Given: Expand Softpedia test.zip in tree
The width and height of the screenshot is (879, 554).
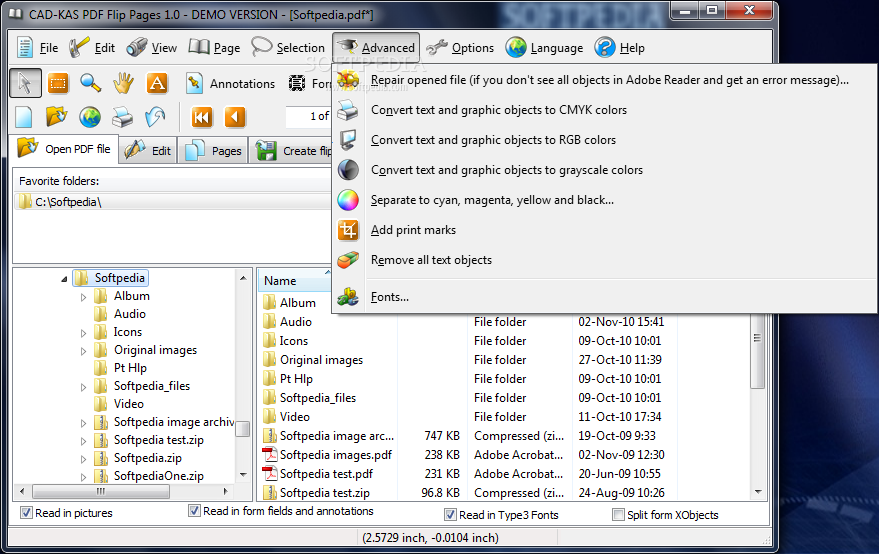Looking at the screenshot, I should coord(84,441).
